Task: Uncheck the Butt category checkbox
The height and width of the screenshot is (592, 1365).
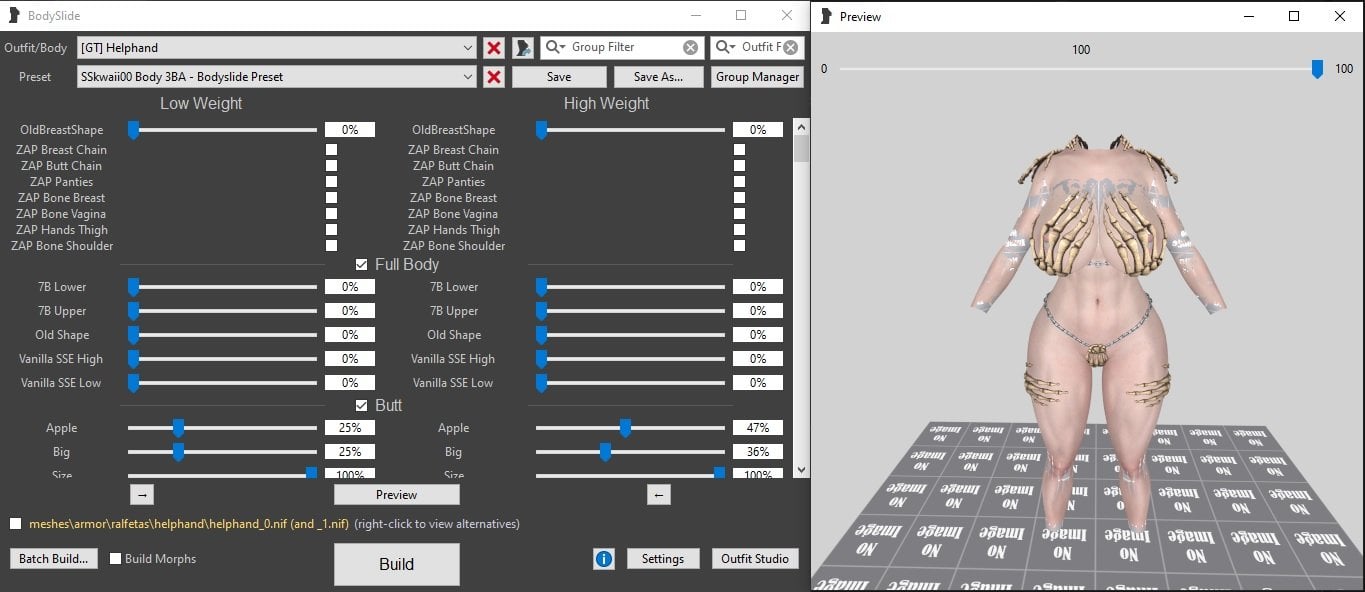Action: point(362,406)
